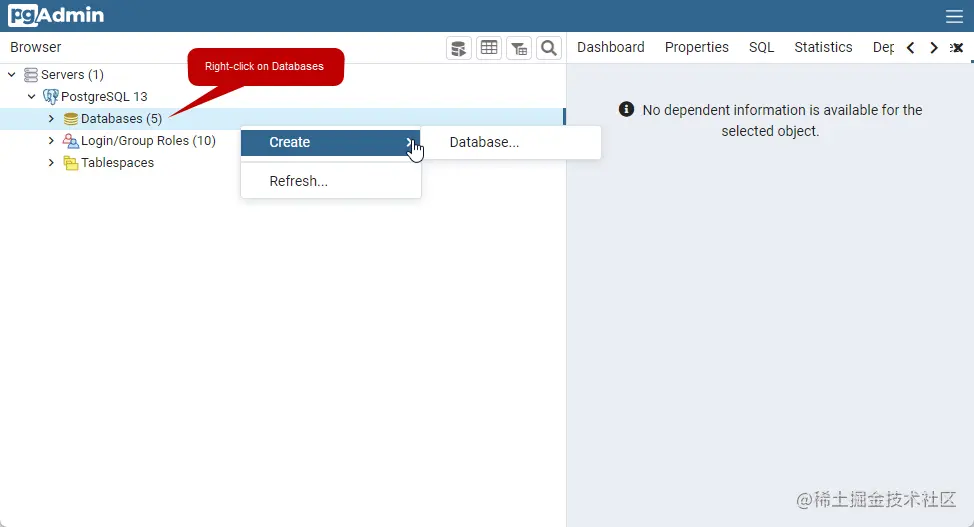Switch to the SQL tab

[761, 47]
